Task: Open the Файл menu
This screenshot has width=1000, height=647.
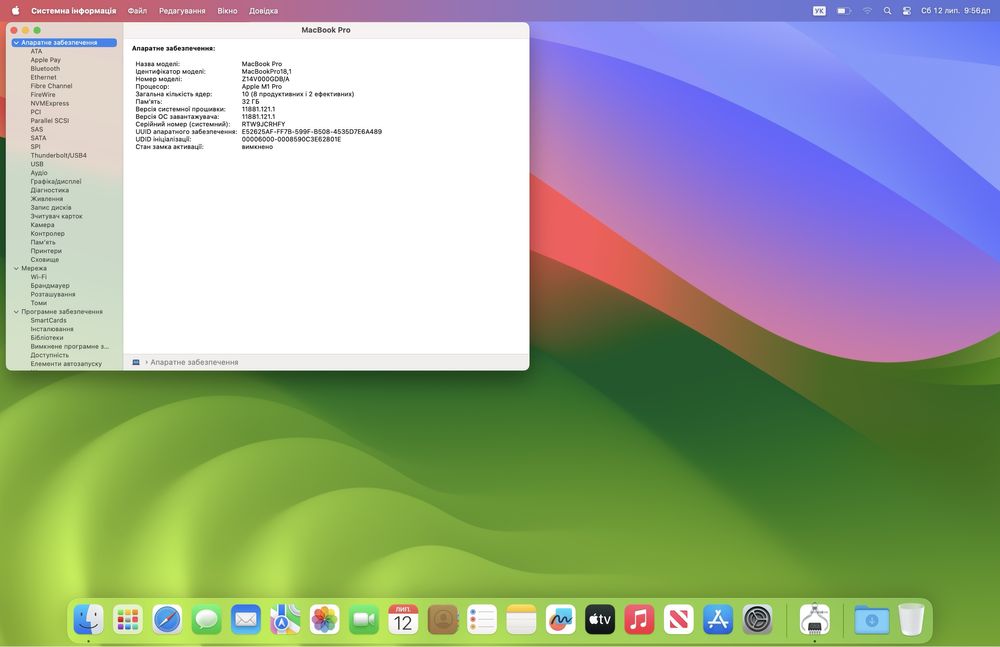Action: (137, 11)
